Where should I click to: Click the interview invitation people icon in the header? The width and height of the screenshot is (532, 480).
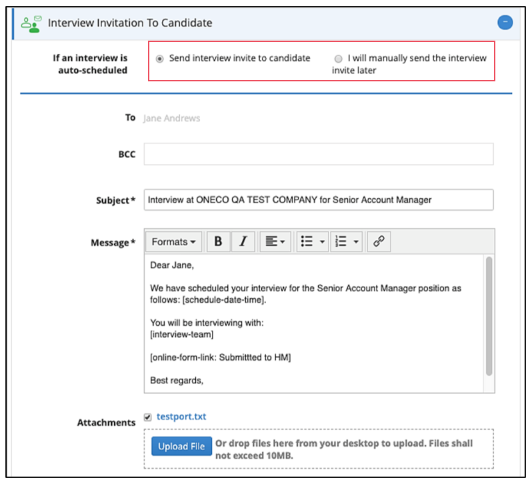point(31,24)
